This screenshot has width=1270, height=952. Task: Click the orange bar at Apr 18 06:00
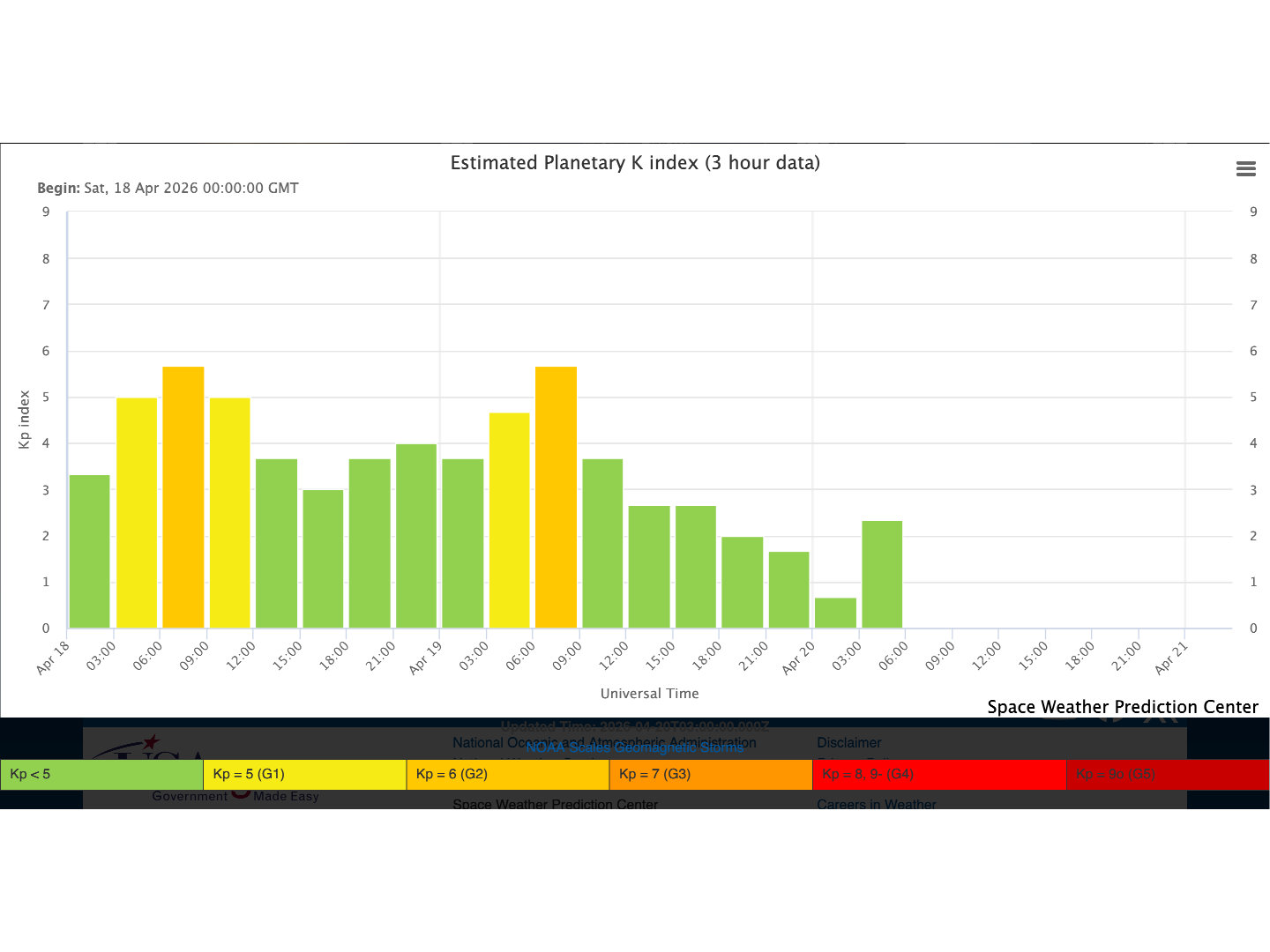coord(183,497)
